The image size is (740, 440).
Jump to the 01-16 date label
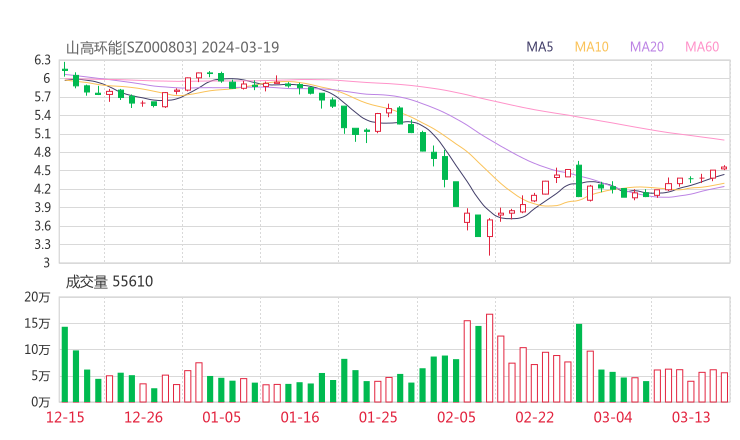click(x=299, y=417)
